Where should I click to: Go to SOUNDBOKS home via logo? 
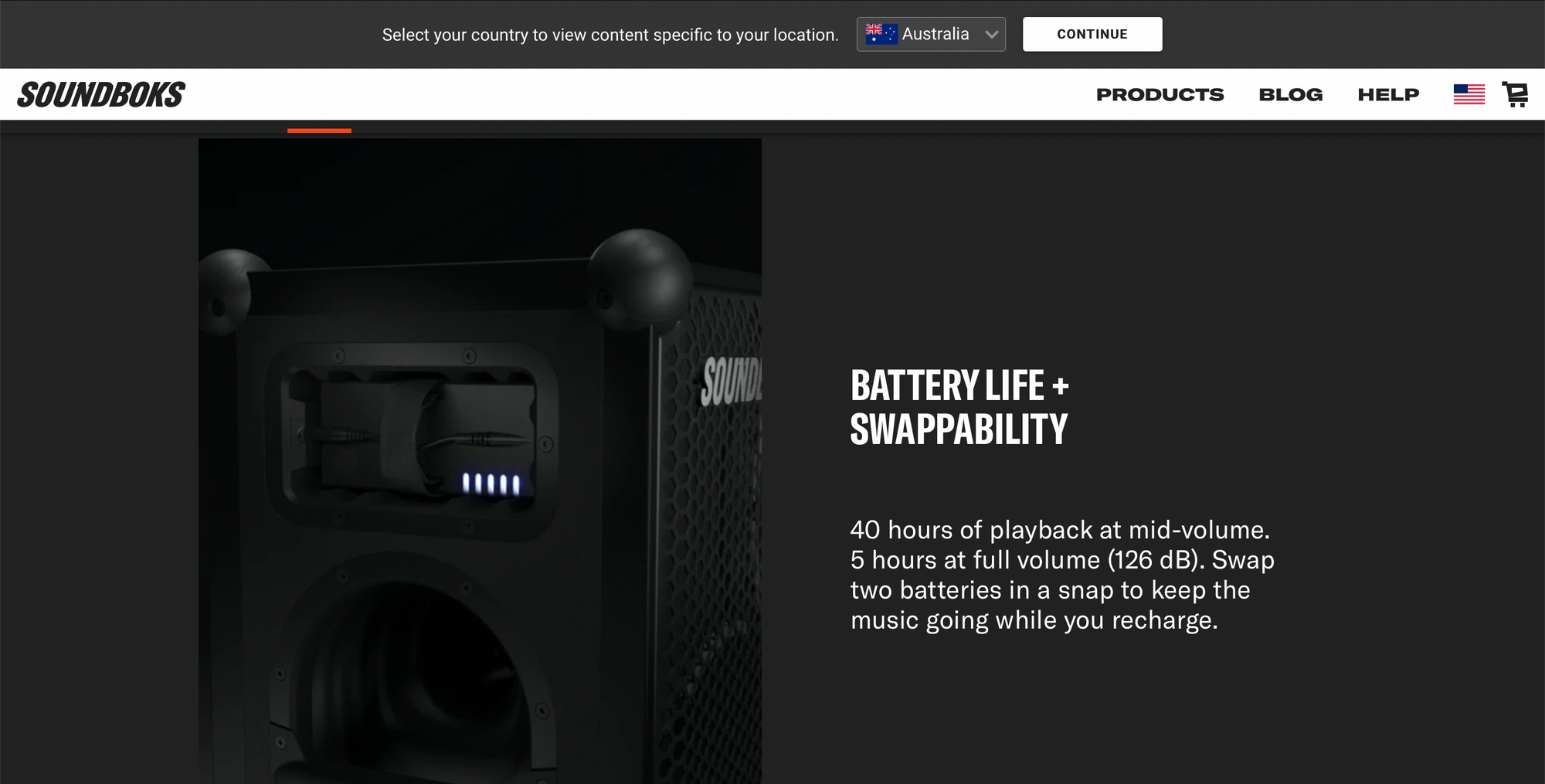pyautogui.click(x=101, y=95)
